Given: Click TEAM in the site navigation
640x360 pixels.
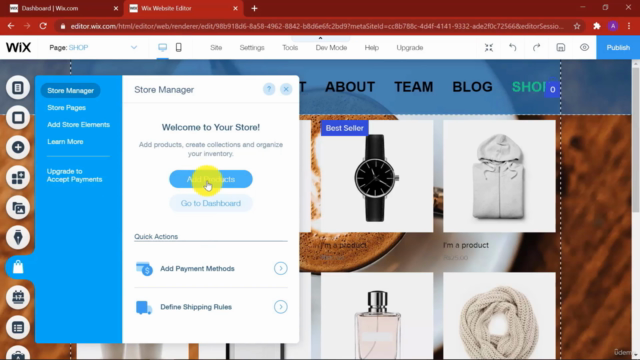Looking at the screenshot, I should tap(413, 87).
